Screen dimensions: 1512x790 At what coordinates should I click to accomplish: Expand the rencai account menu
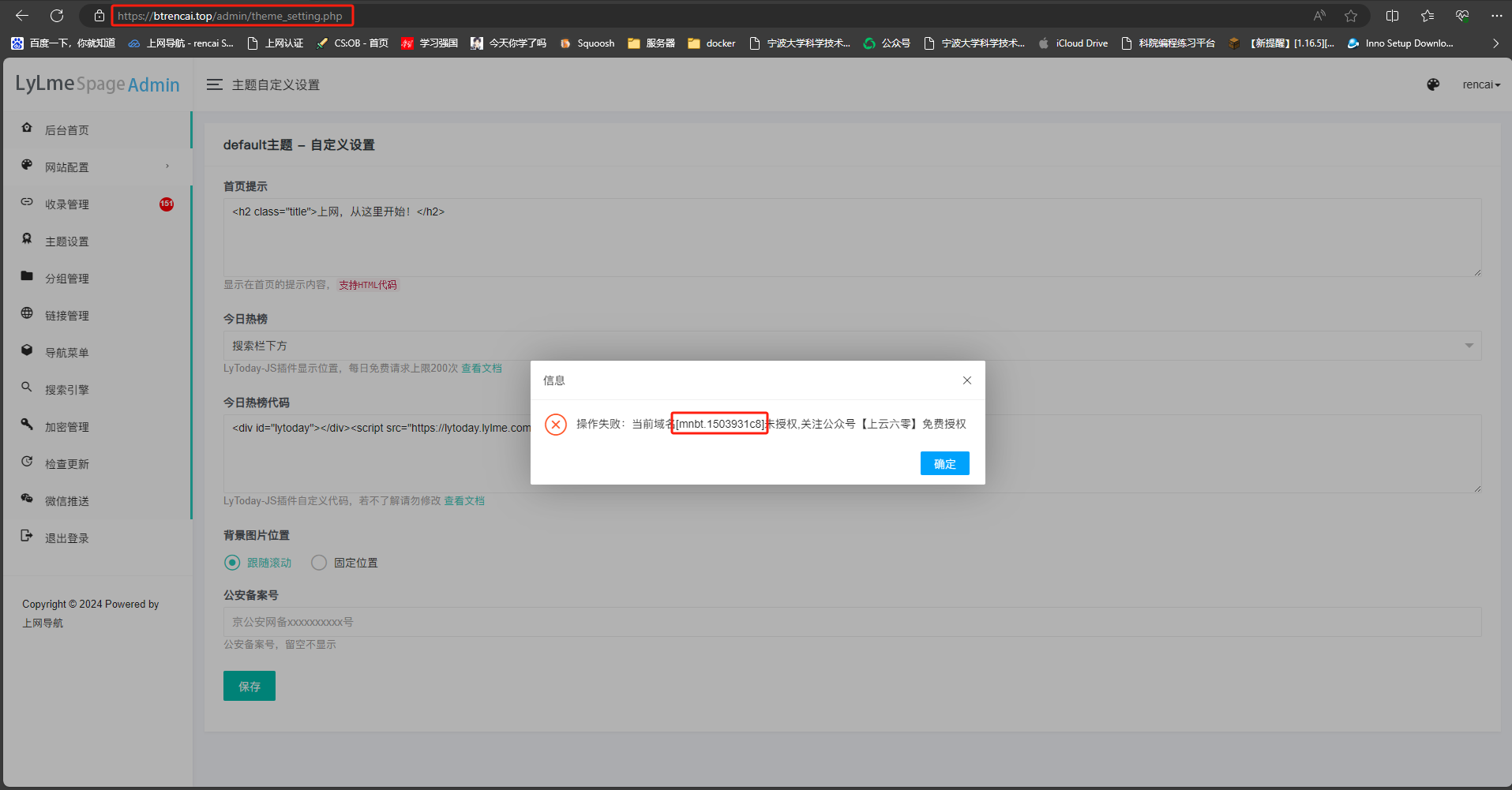(x=1481, y=84)
